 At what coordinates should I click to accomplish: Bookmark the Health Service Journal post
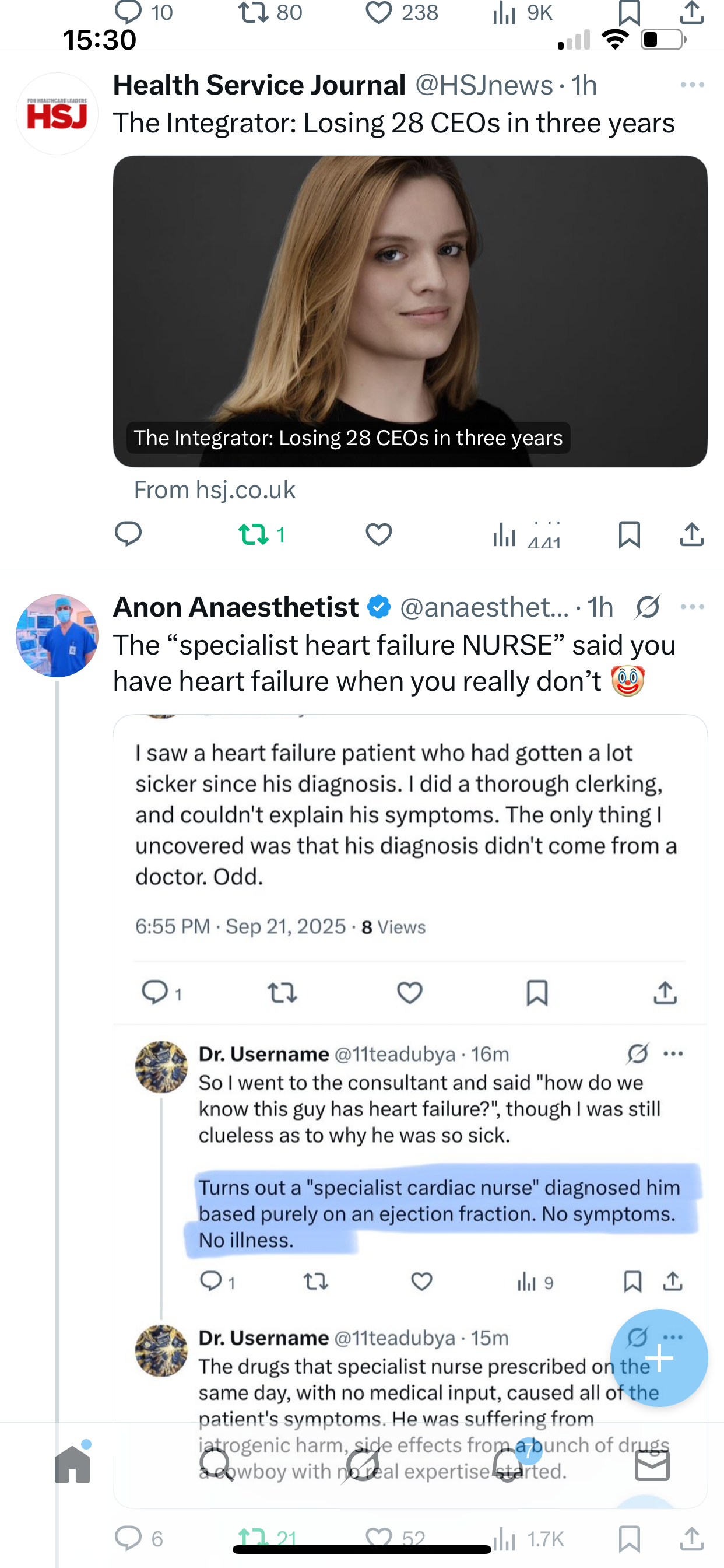(629, 534)
